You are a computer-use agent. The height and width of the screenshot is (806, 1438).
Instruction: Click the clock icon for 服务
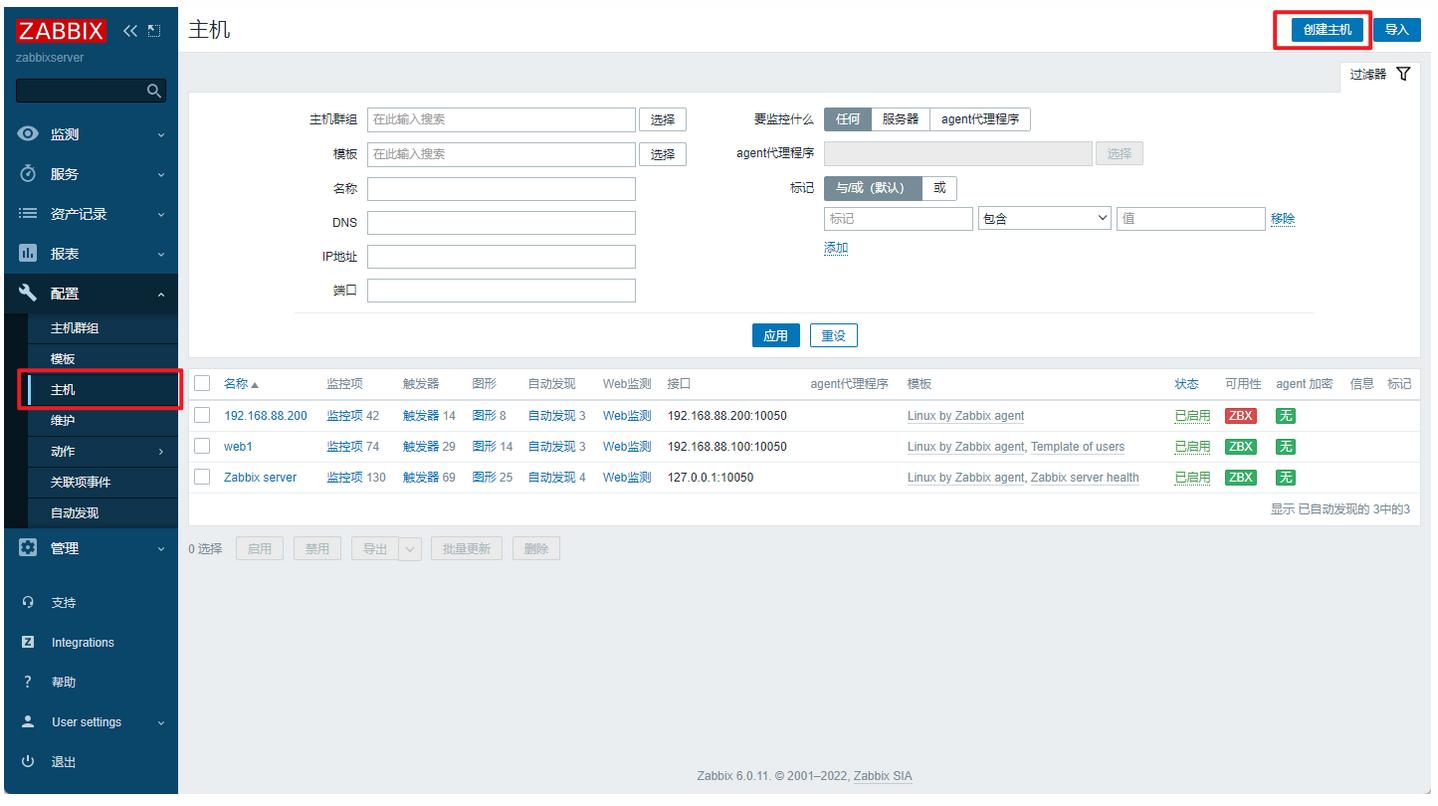(x=29, y=174)
